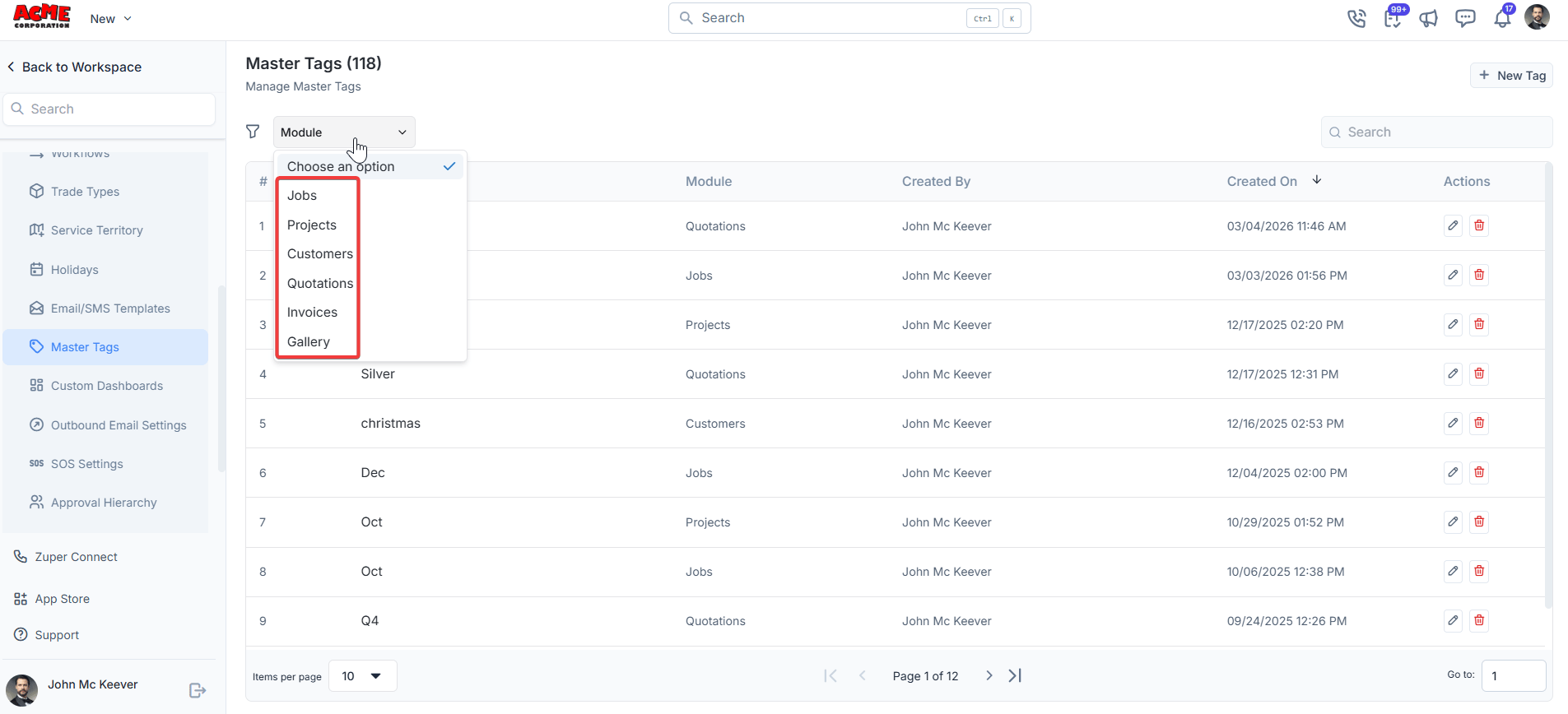Click the logout icon beside John Mc Keever
Image resolution: width=1568 pixels, height=714 pixels.
click(198, 690)
